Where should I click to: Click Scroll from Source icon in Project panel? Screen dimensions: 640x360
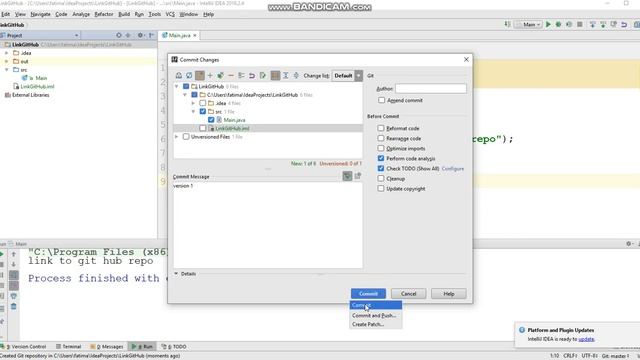(x=119, y=35)
